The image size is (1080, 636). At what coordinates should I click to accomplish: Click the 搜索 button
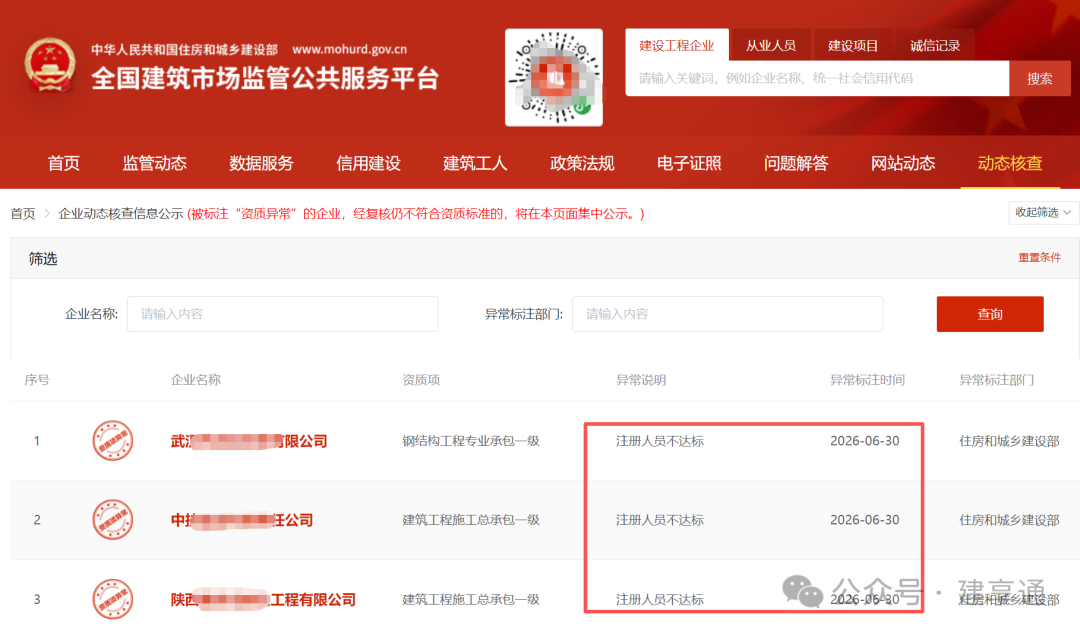[x=1039, y=79]
